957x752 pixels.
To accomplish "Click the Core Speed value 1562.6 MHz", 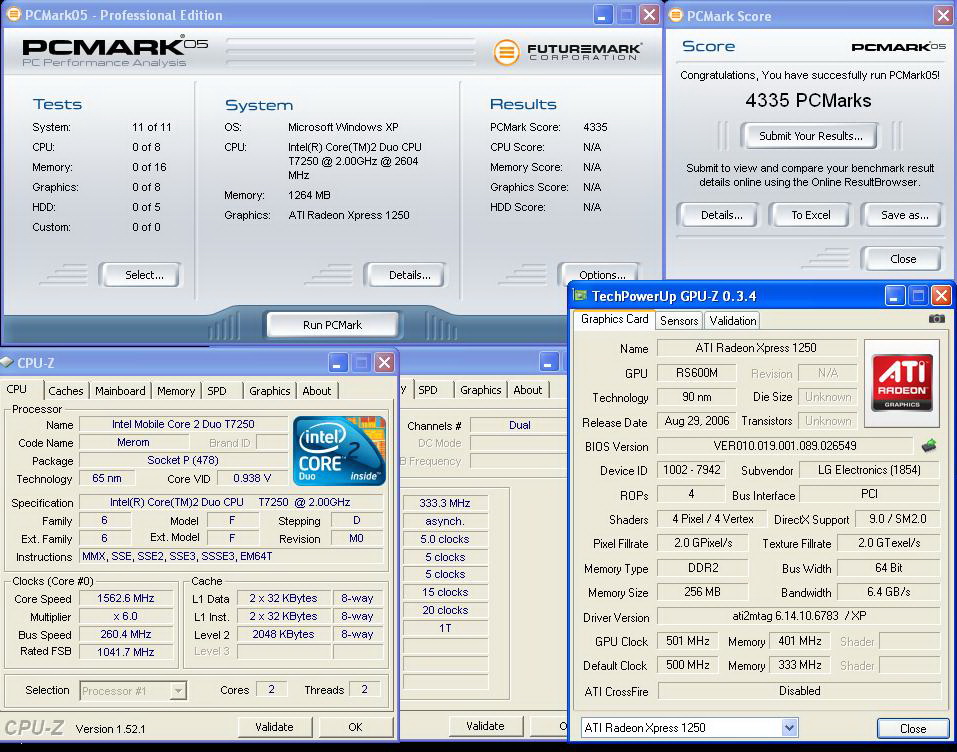I will pos(126,598).
